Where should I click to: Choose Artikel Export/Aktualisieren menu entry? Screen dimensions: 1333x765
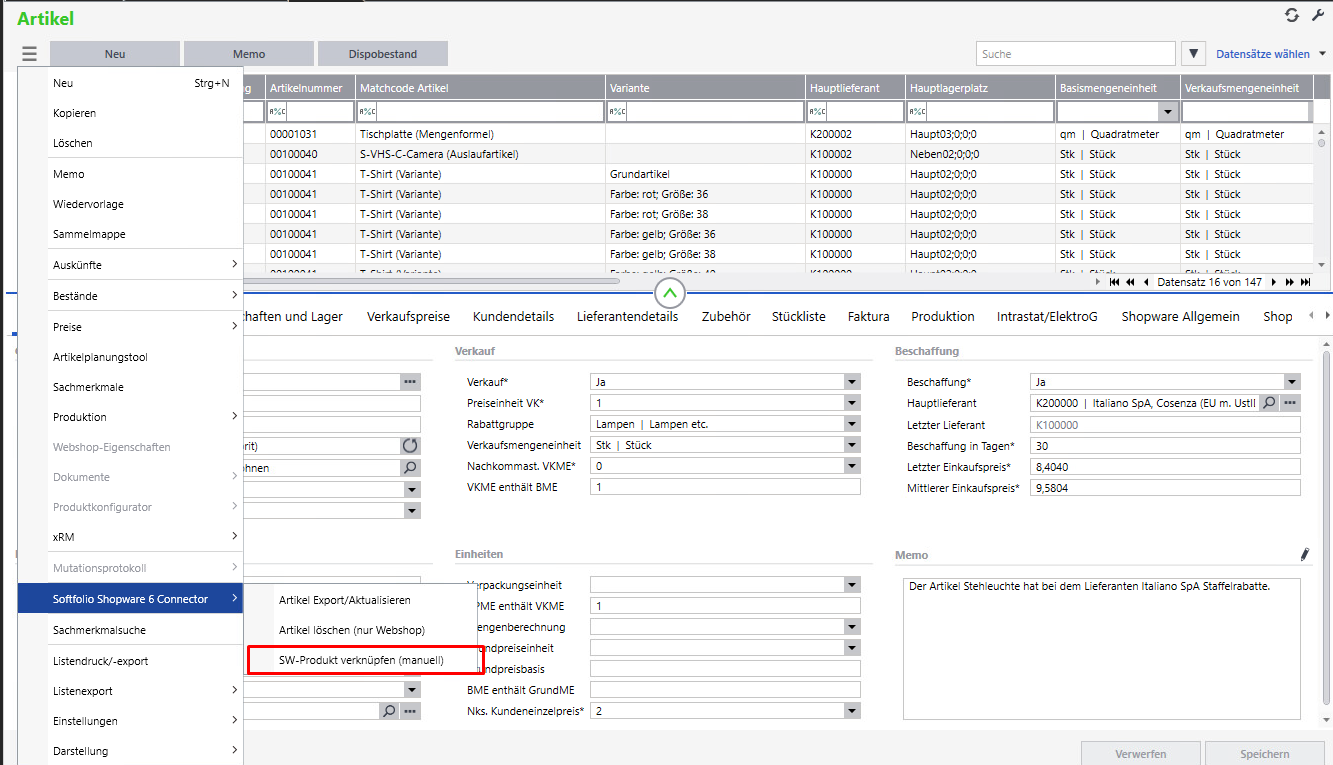(x=344, y=600)
